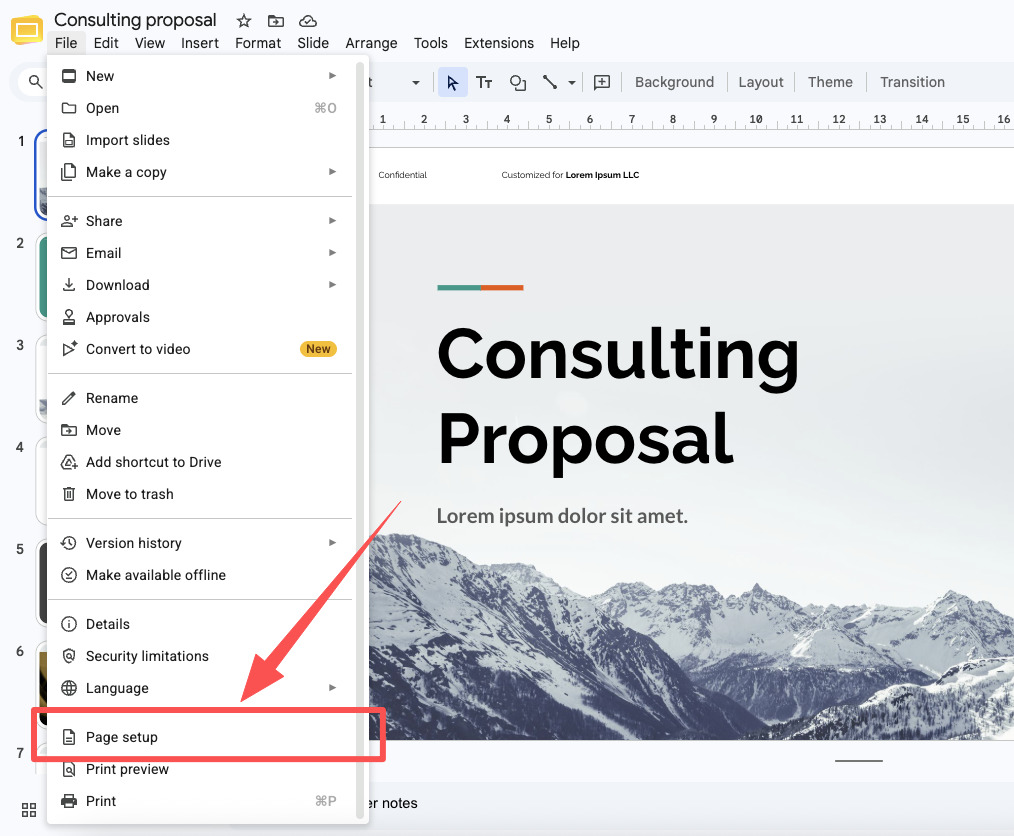Click the speaker notes area
This screenshot has height=836, width=1014.
pos(692,803)
